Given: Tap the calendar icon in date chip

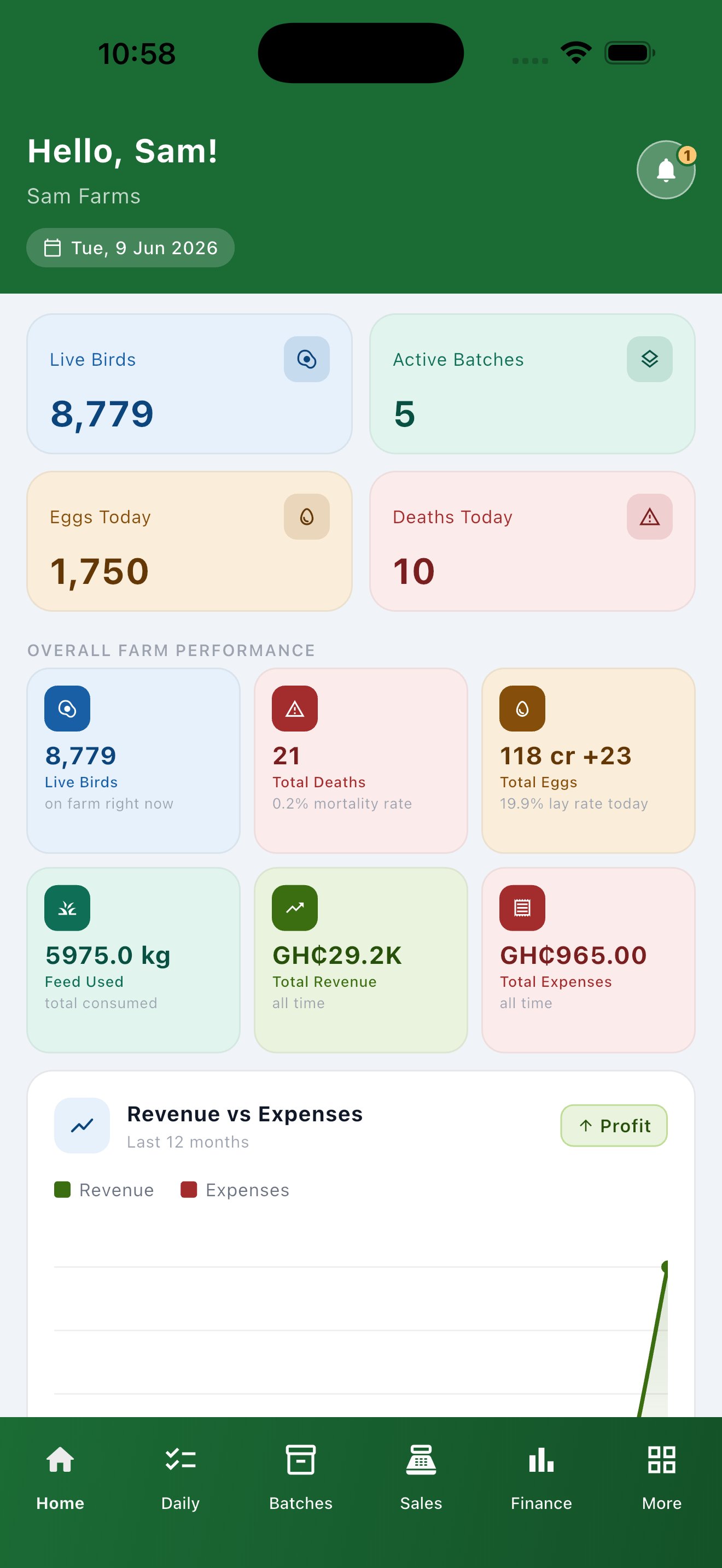Looking at the screenshot, I should pos(53,248).
